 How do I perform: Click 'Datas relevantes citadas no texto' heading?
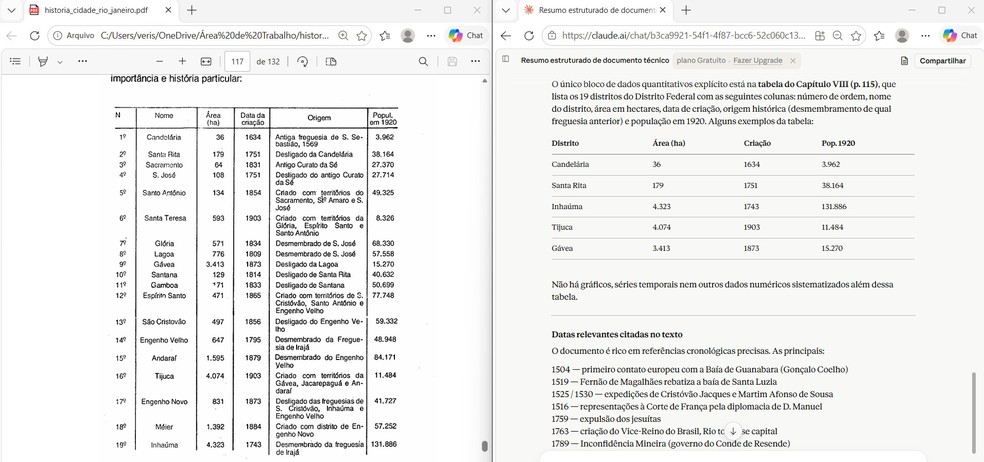(x=617, y=335)
